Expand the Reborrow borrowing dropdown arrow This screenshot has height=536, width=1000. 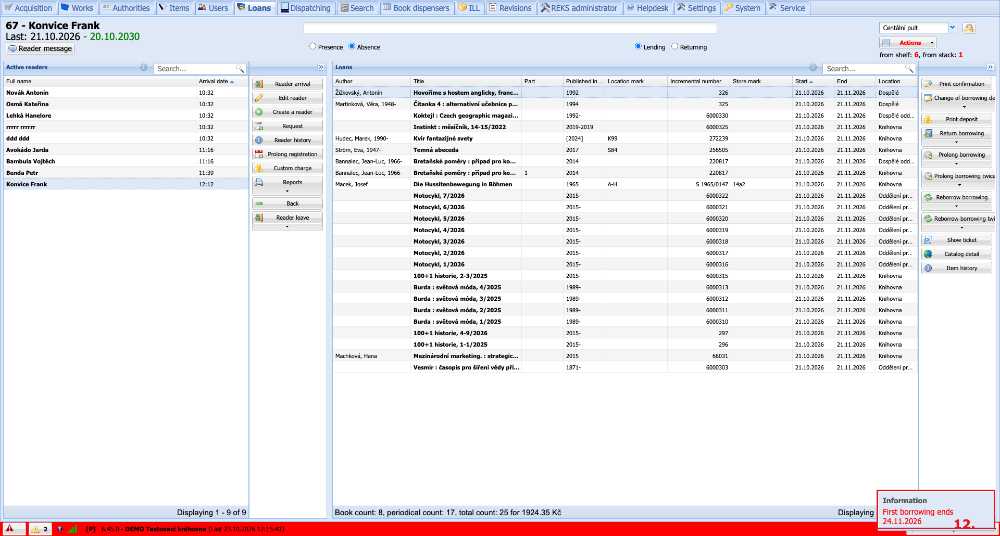coord(956,206)
